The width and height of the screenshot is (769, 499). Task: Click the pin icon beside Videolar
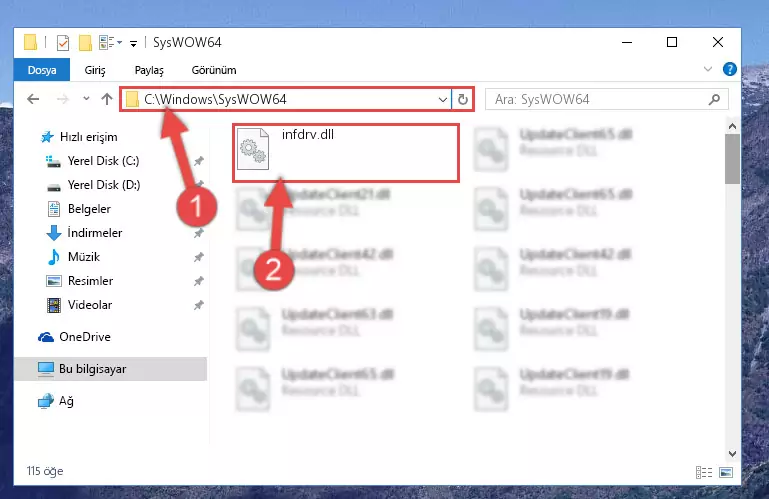[198, 305]
